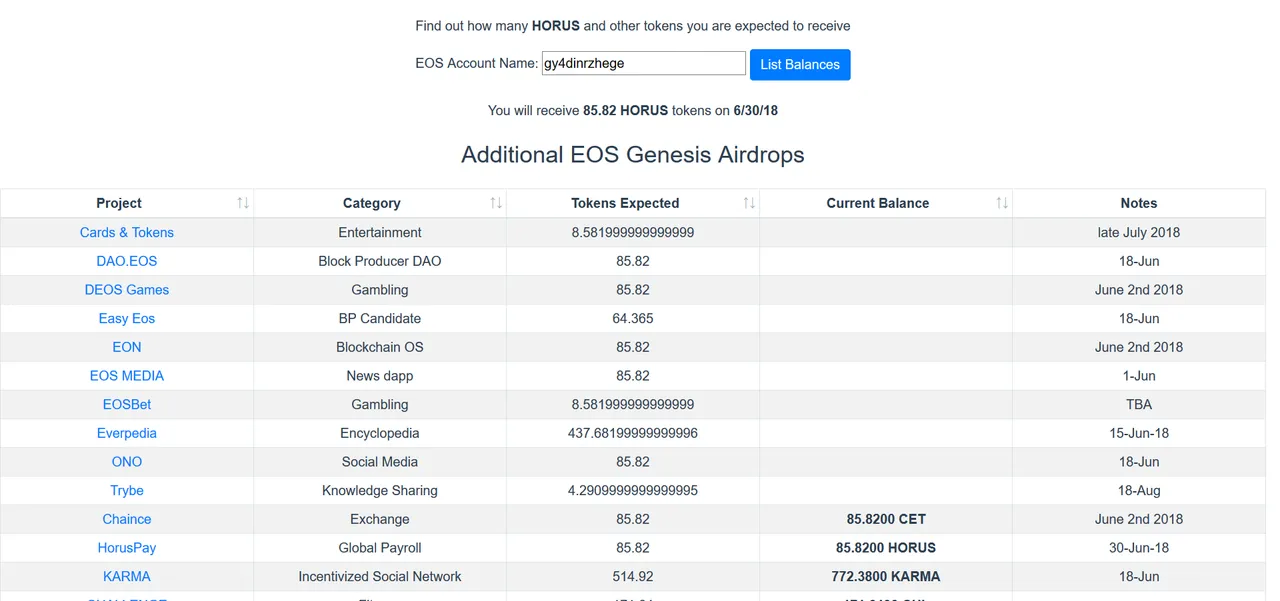Go to the Everpedia link
1280x601 pixels.
pos(127,433)
